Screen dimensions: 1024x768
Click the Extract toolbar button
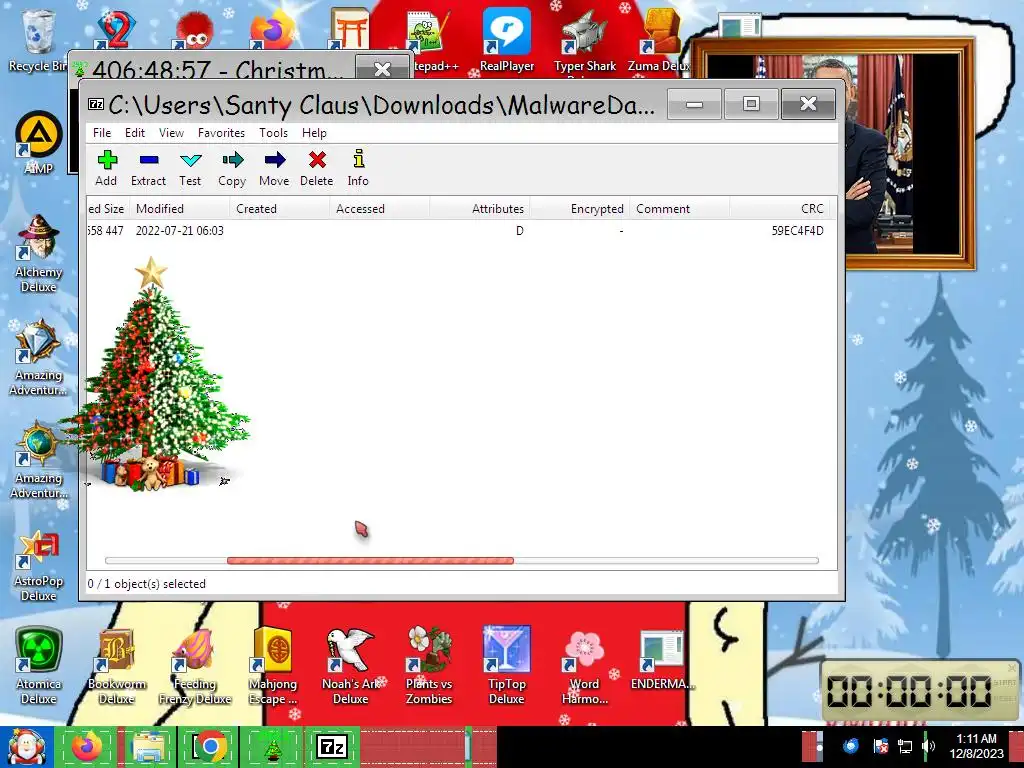pos(148,168)
